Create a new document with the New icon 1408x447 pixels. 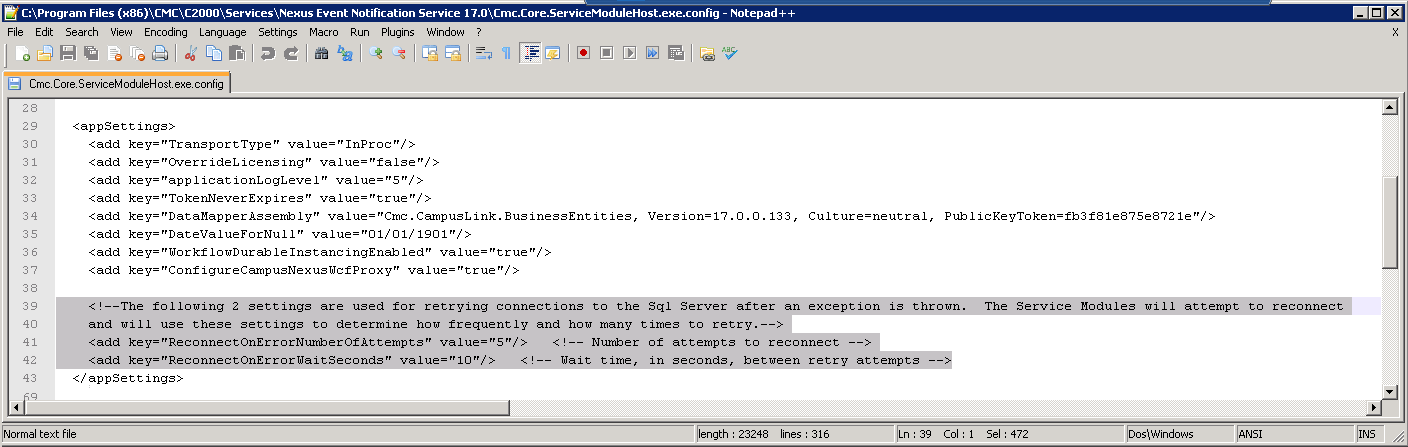tap(22, 53)
